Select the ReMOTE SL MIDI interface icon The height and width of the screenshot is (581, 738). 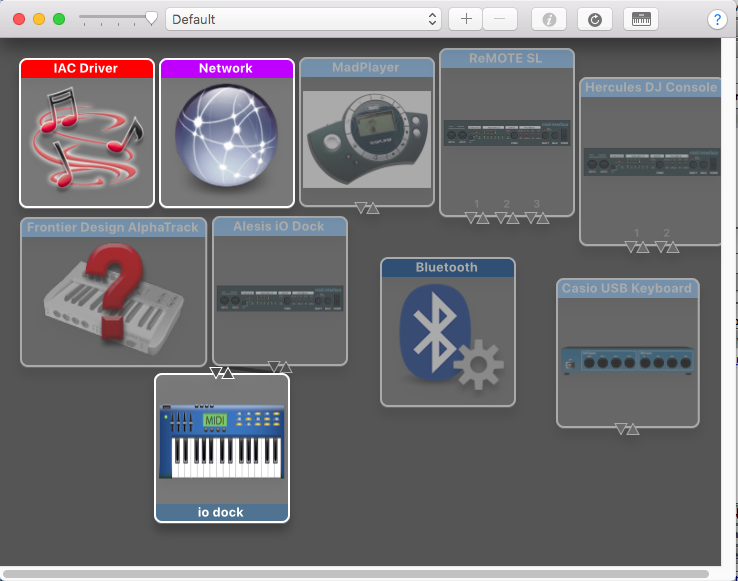(507, 133)
